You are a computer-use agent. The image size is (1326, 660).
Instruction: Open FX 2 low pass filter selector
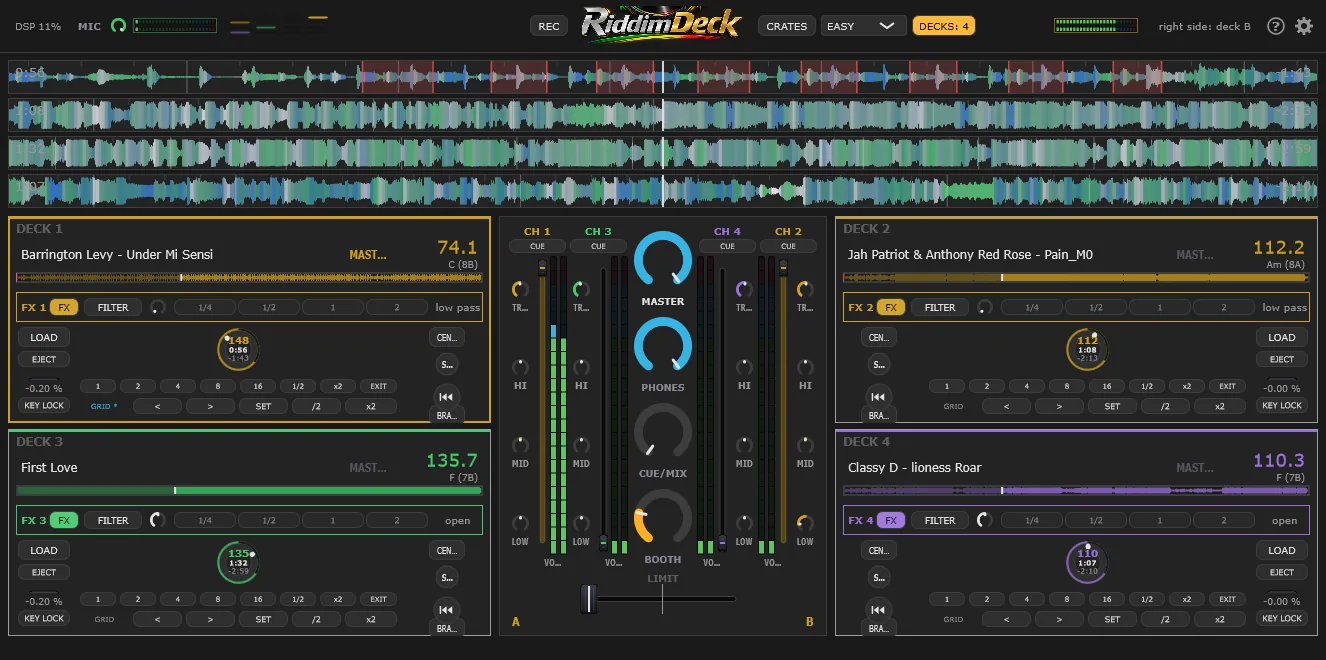pyautogui.click(x=1285, y=307)
